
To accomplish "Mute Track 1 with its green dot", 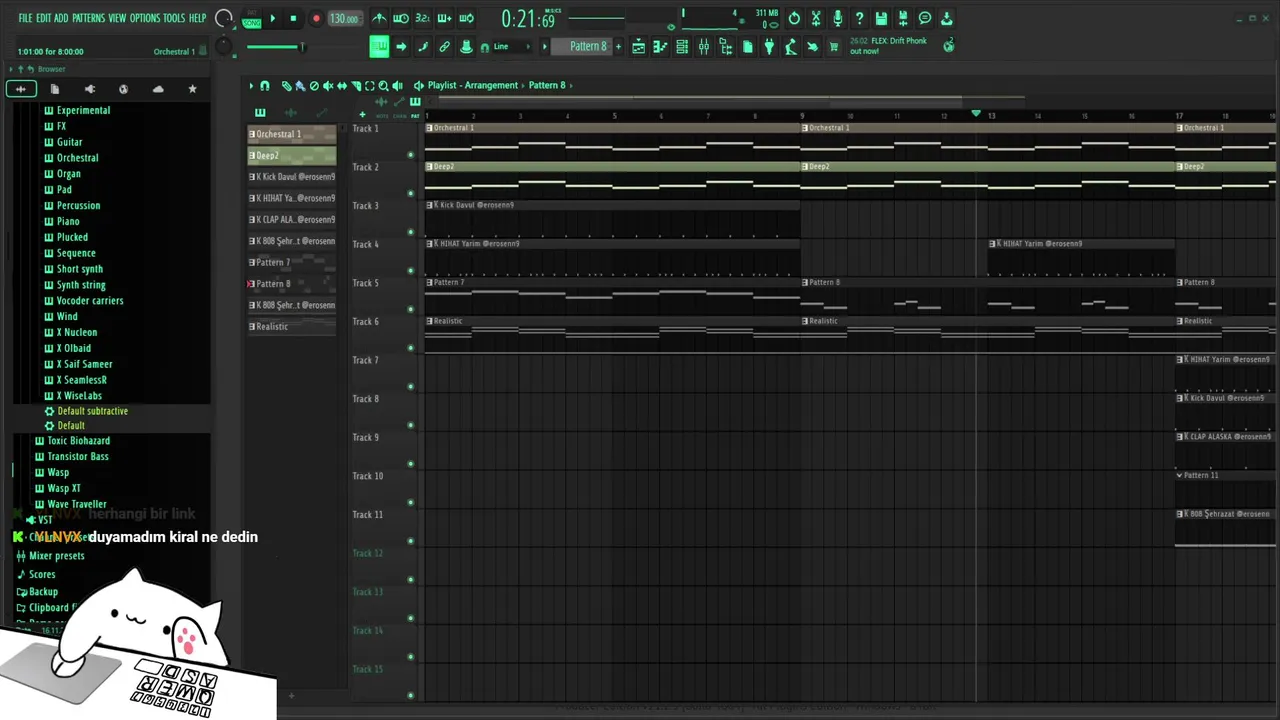I will 410,155.
